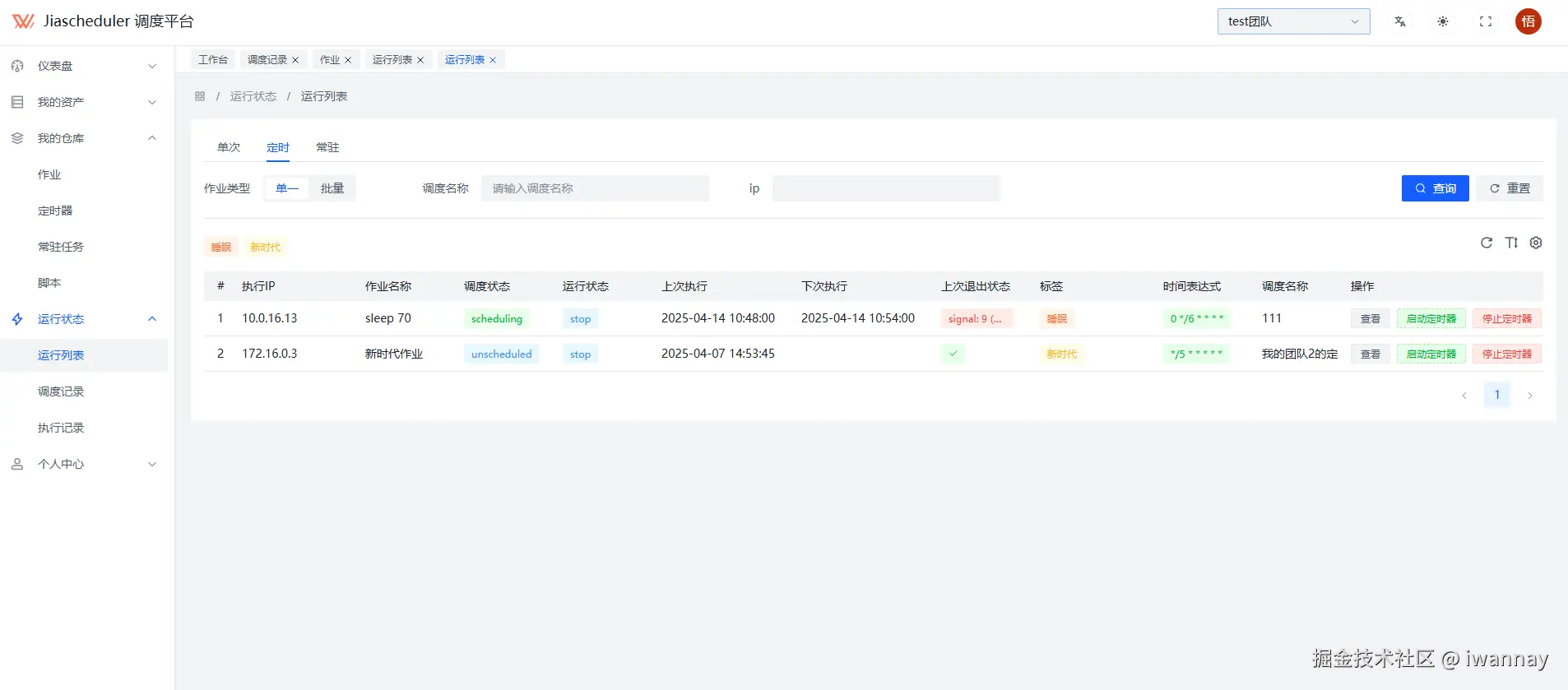
Task: Click the 172.16.0.3 IP cell
Action: click(270, 354)
